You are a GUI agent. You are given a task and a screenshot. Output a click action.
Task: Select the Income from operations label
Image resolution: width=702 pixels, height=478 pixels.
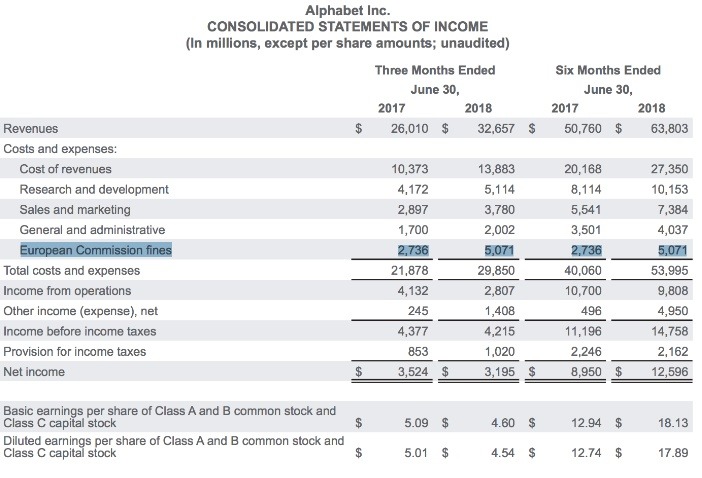(67, 291)
